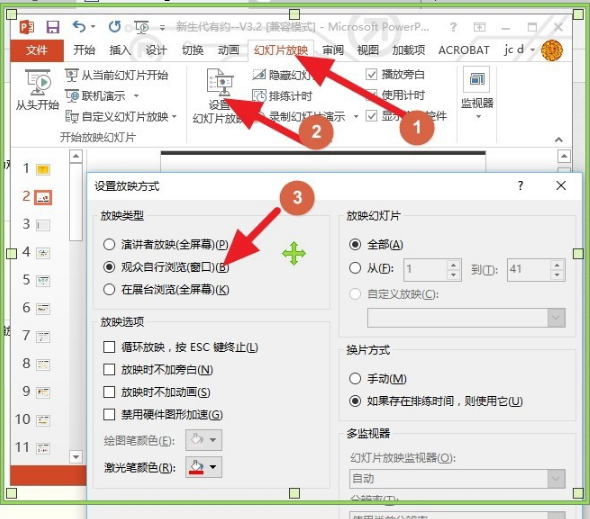590x519 pixels.
Task: Open the 审阅 tab
Action: coord(333,50)
